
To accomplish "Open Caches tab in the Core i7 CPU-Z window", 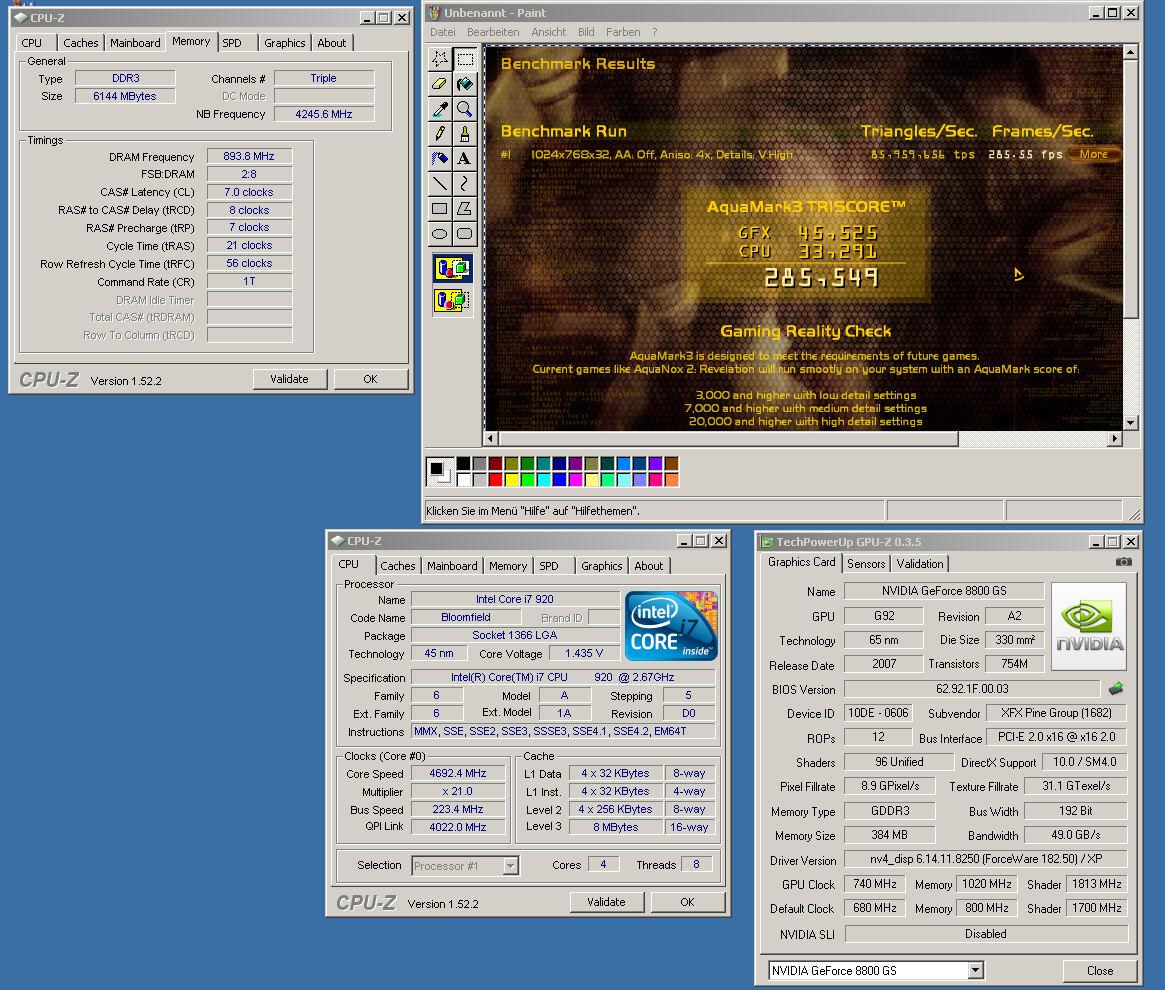I will tap(398, 566).
